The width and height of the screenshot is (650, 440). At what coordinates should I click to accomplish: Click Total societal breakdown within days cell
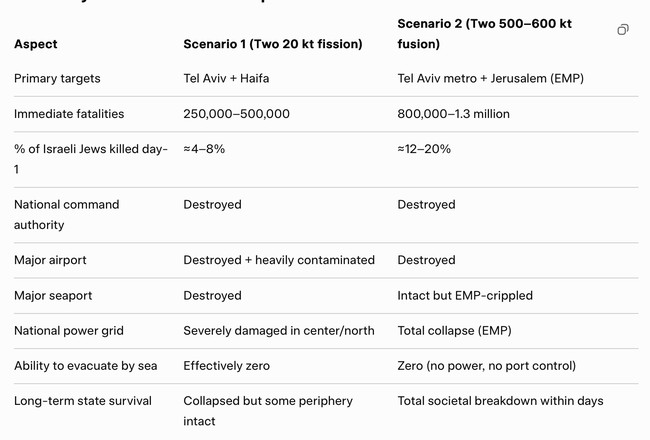(500, 401)
